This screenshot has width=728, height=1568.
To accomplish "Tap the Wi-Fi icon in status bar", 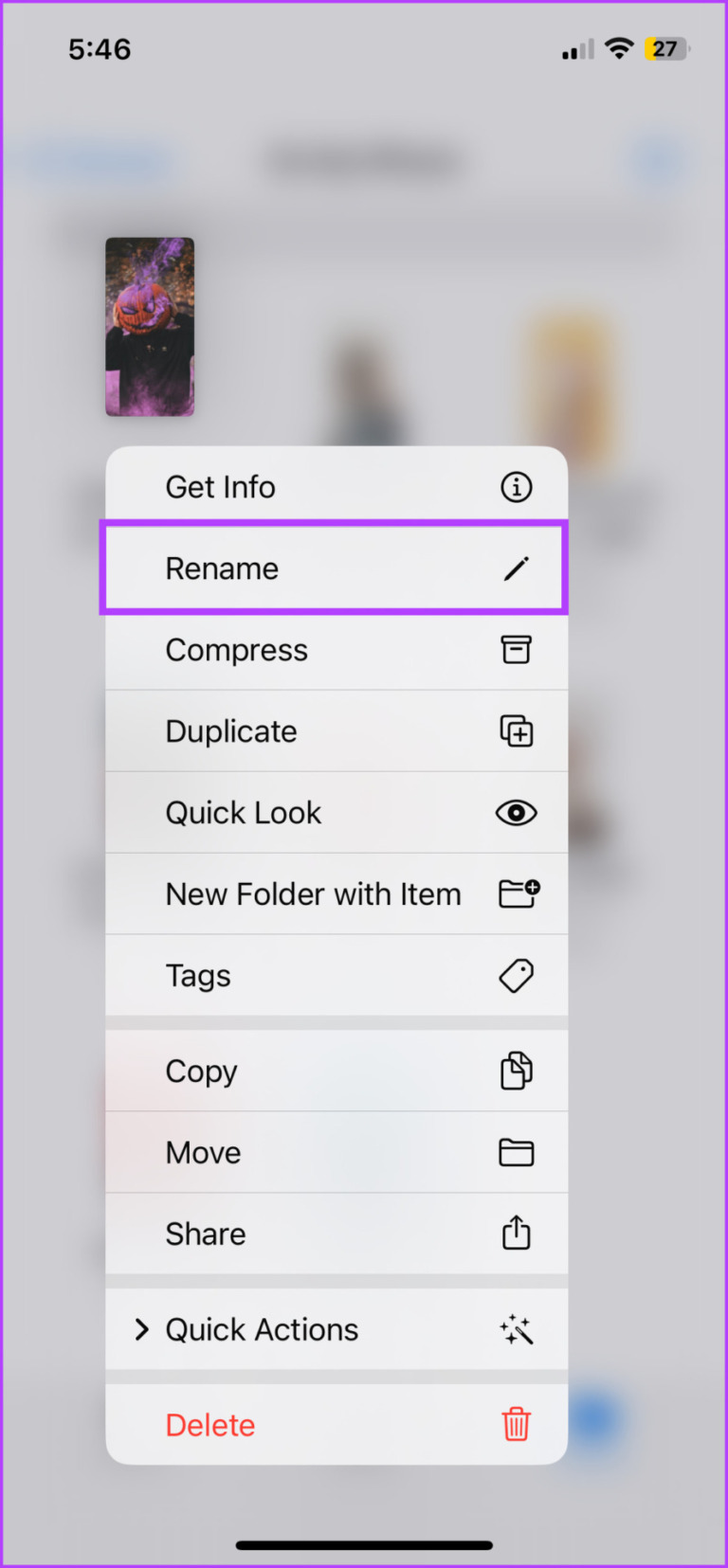I will (x=618, y=48).
